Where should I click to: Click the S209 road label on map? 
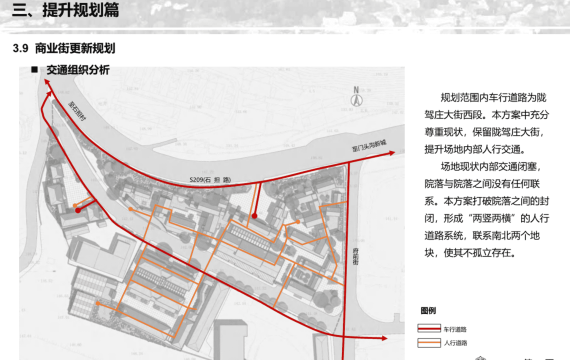click(210, 180)
